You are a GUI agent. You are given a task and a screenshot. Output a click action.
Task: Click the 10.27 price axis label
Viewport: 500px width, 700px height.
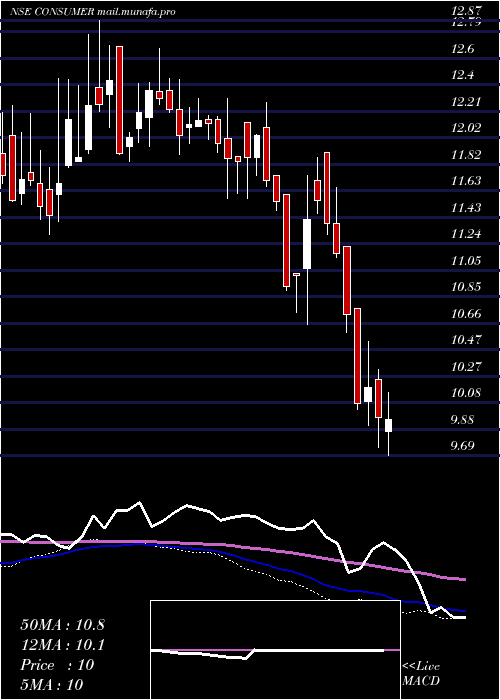[467, 367]
